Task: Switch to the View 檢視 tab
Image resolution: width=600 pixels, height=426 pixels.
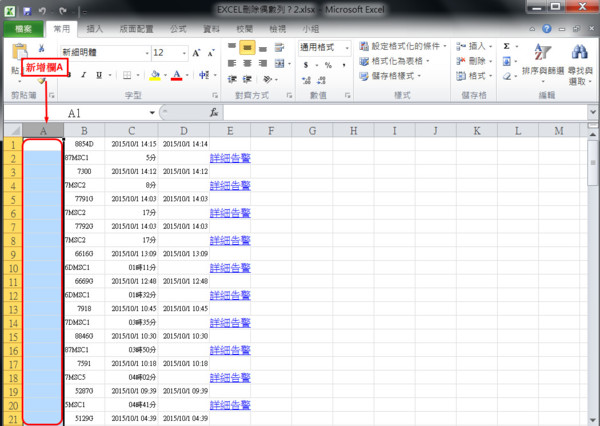Action: [278, 29]
